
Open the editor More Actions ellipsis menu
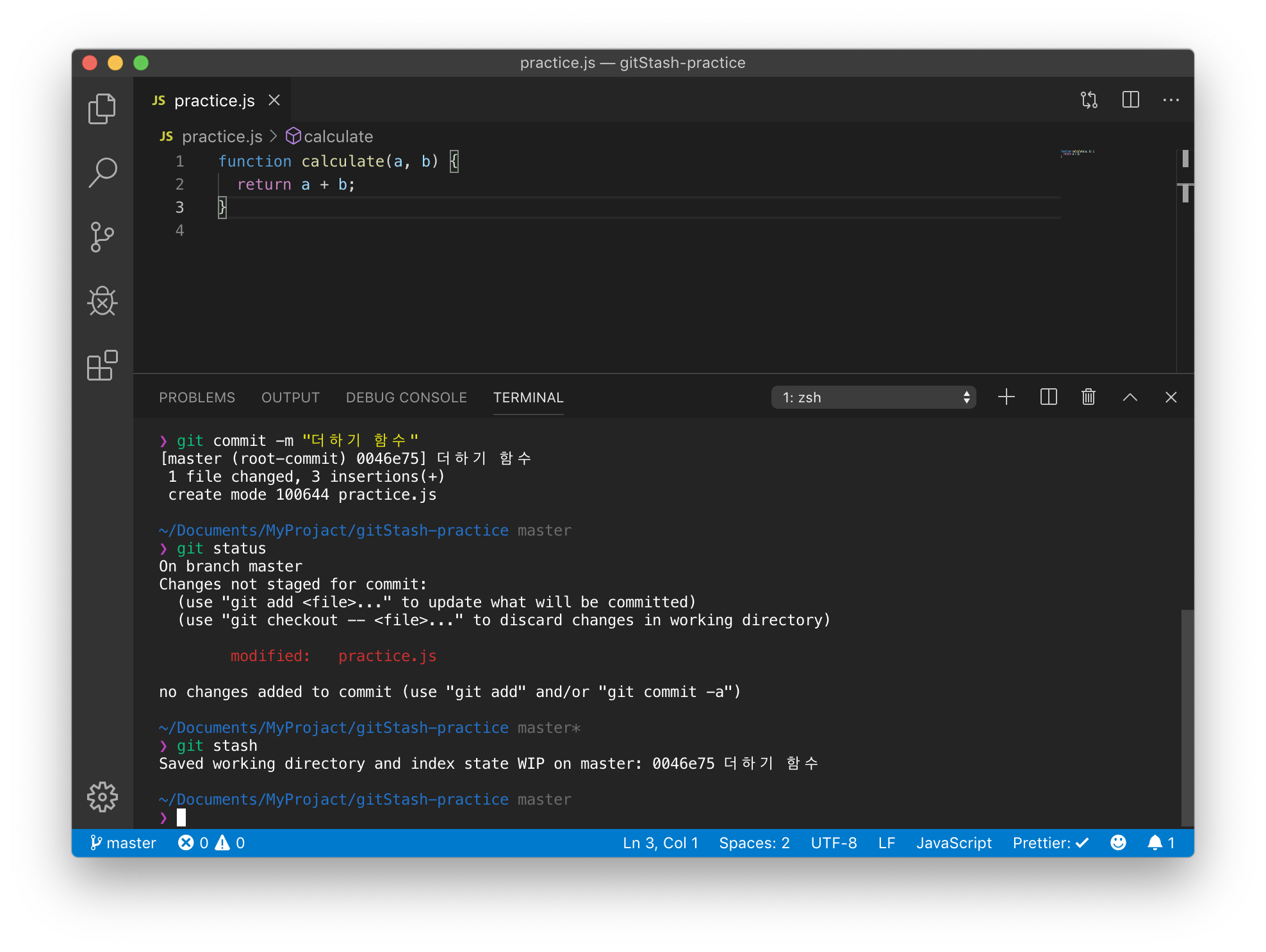[x=1171, y=100]
